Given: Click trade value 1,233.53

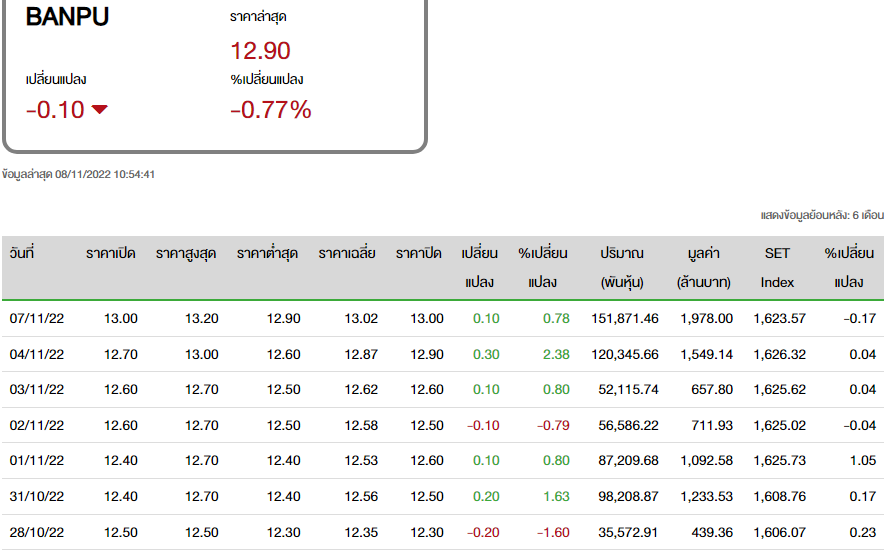Looking at the screenshot, I should (706, 497).
